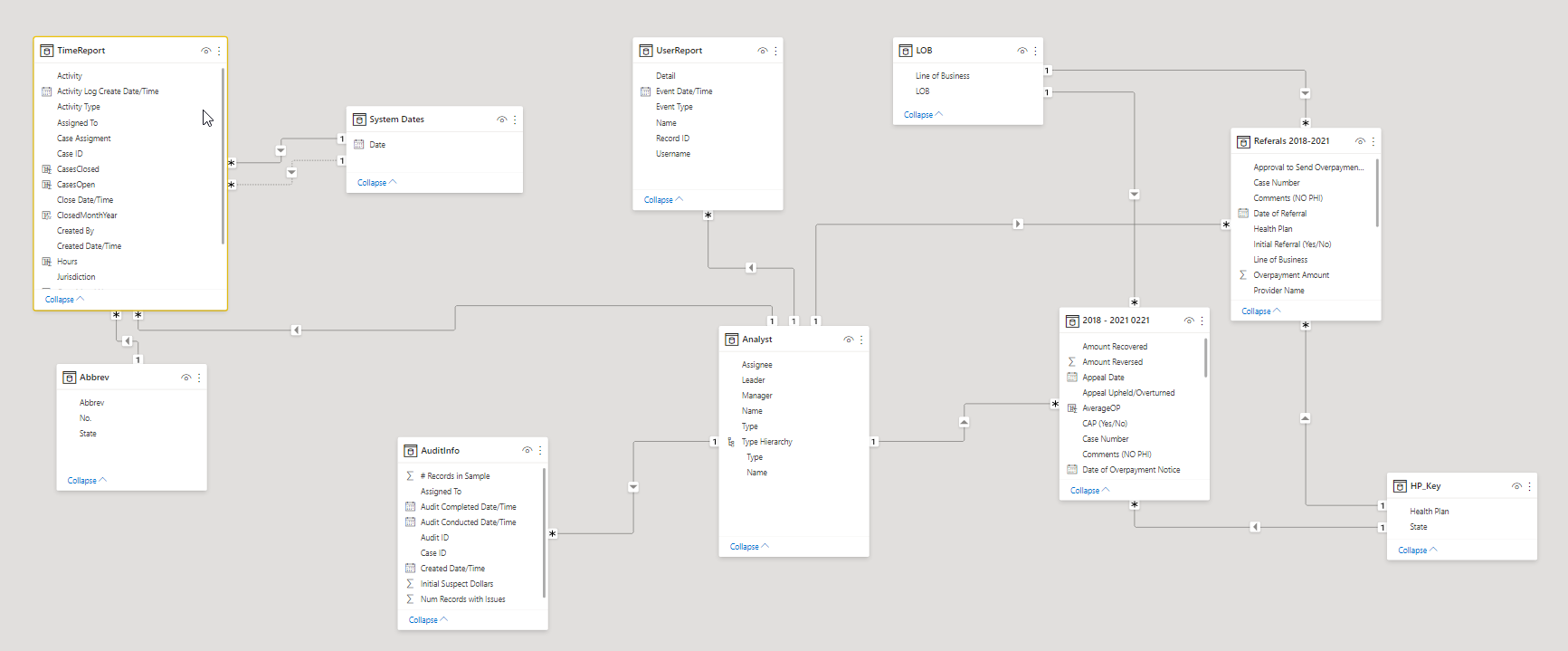Open 2018 - 2021 0221 more options menu
The width and height of the screenshot is (1568, 651).
(x=1202, y=321)
